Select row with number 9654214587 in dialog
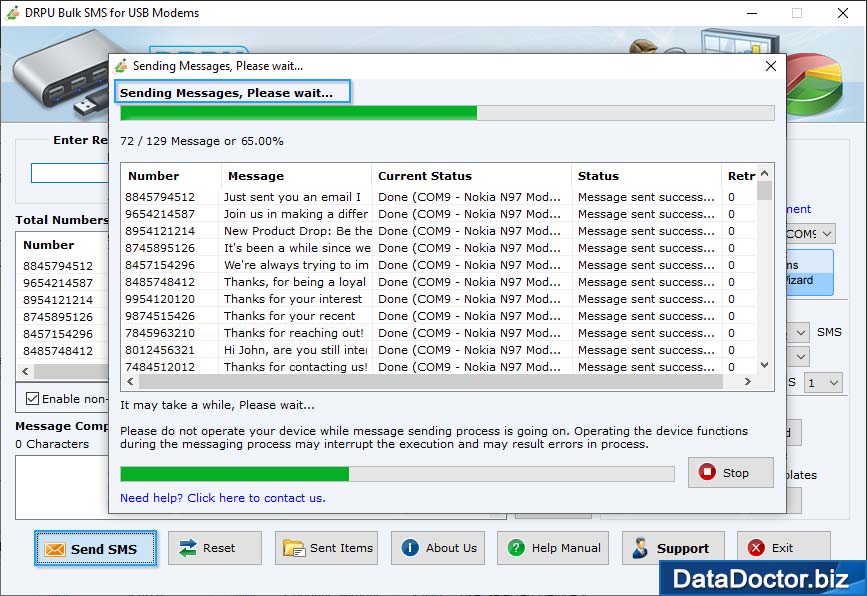 (440, 214)
